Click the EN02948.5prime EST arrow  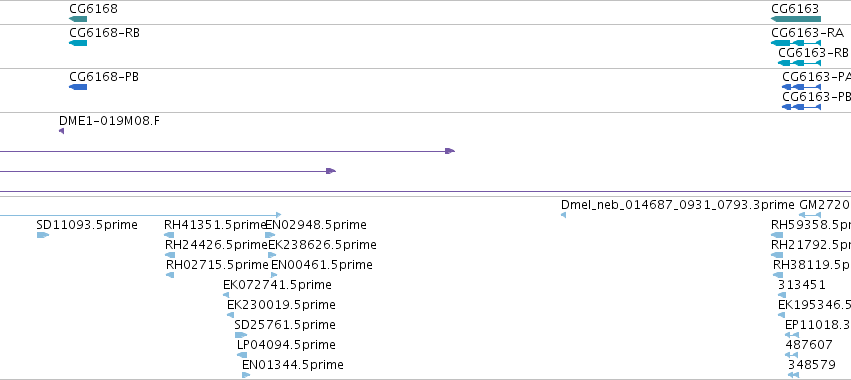(x=270, y=235)
